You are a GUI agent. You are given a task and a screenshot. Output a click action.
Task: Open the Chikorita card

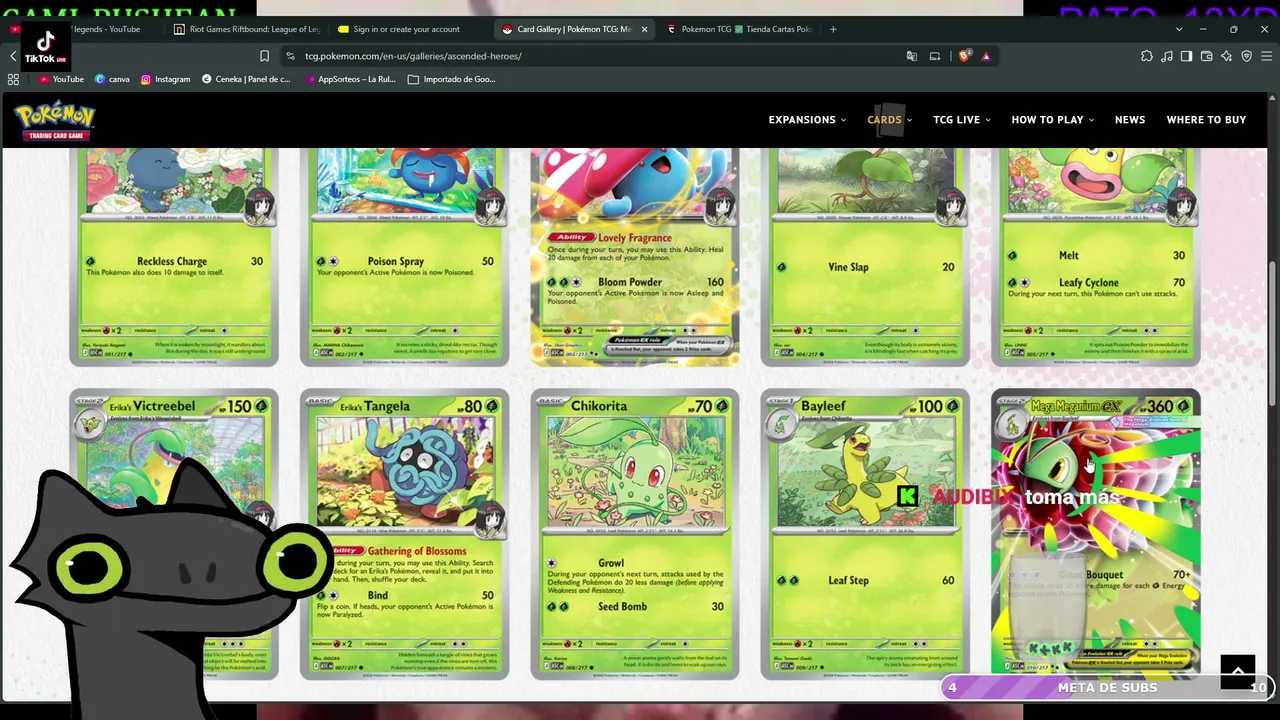[635, 534]
